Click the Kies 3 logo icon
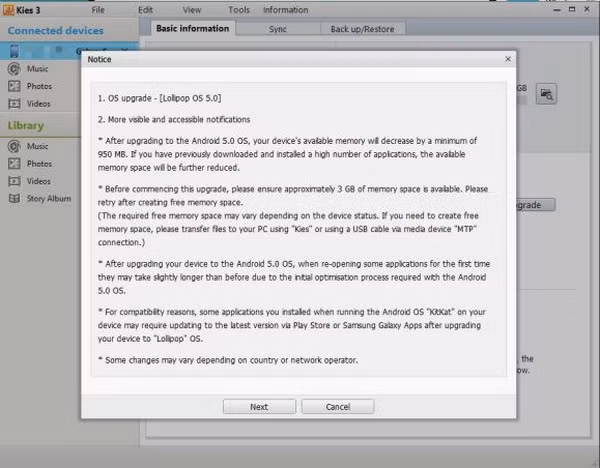This screenshot has height=468, width=600. pos(8,9)
